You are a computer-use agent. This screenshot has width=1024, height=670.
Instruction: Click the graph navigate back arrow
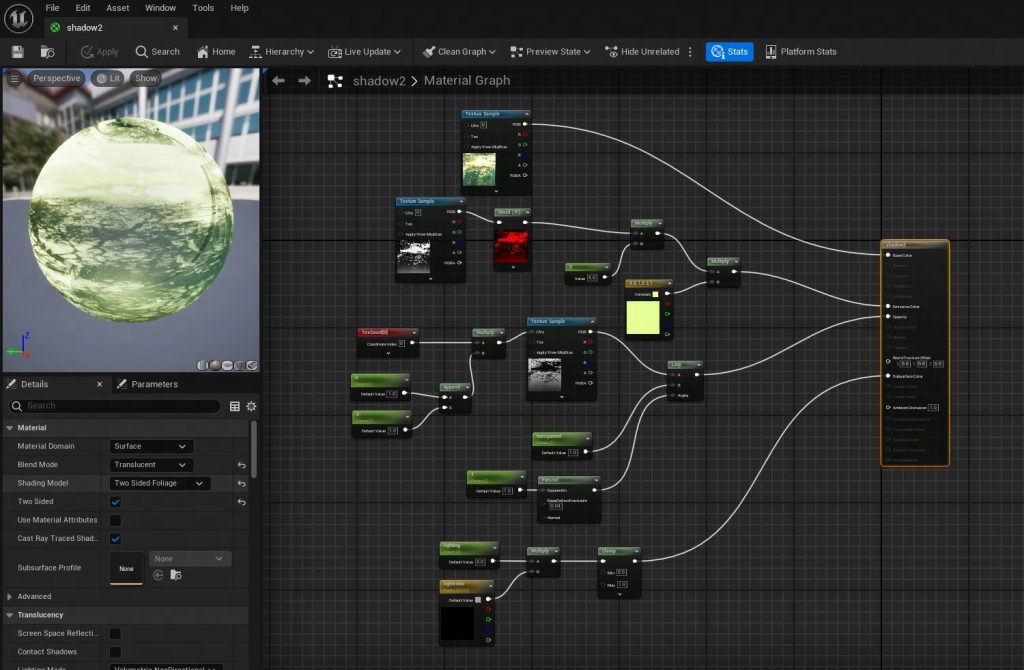tap(279, 81)
